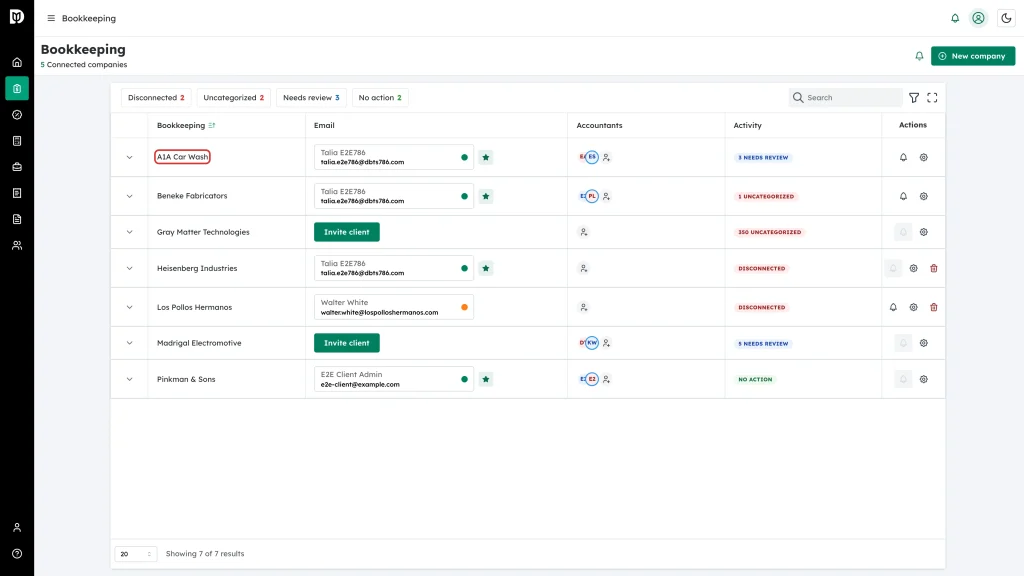Open the table filter icon
The image size is (1024, 576).
coord(914,98)
